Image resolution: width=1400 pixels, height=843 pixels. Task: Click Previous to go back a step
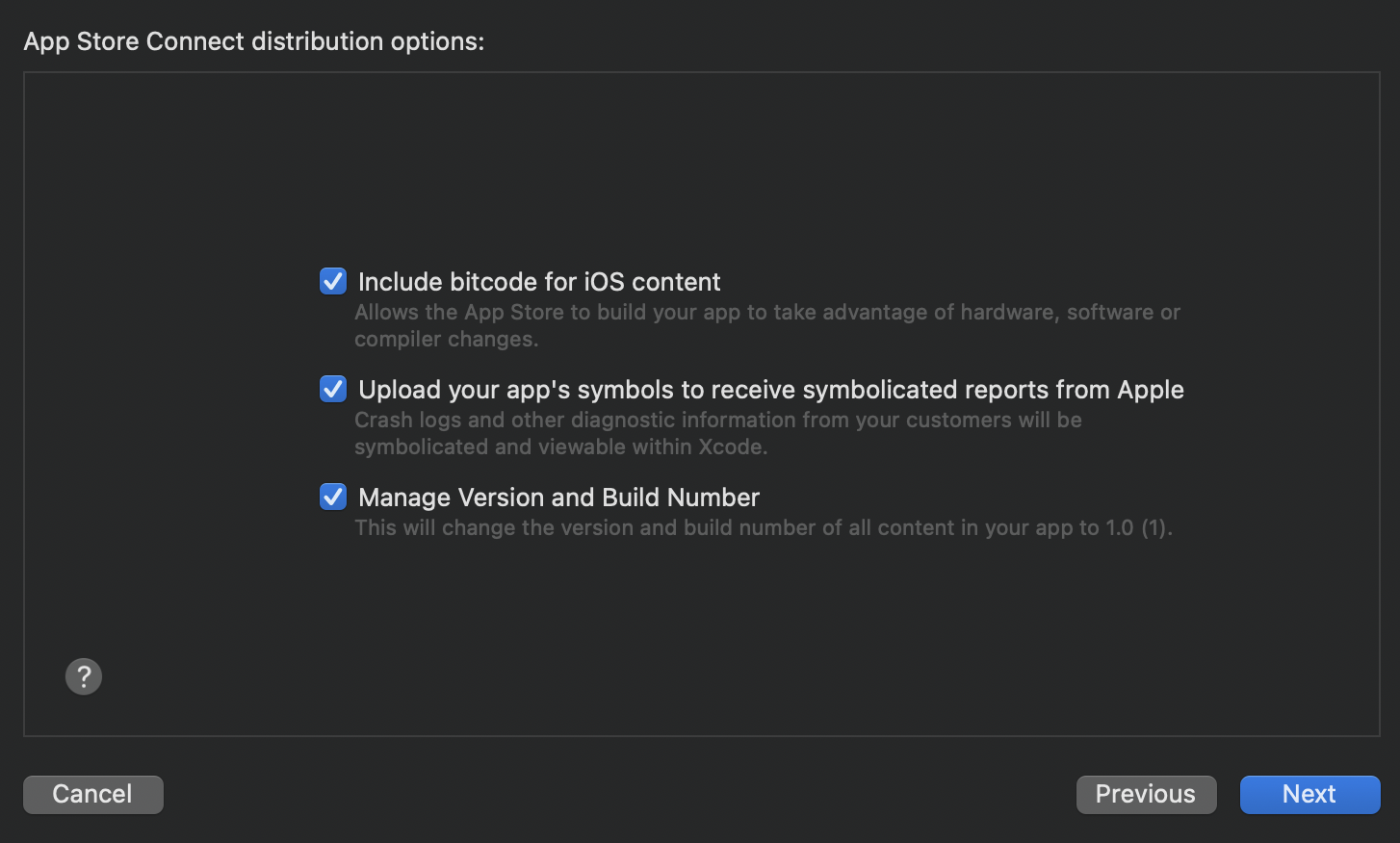click(x=1146, y=794)
